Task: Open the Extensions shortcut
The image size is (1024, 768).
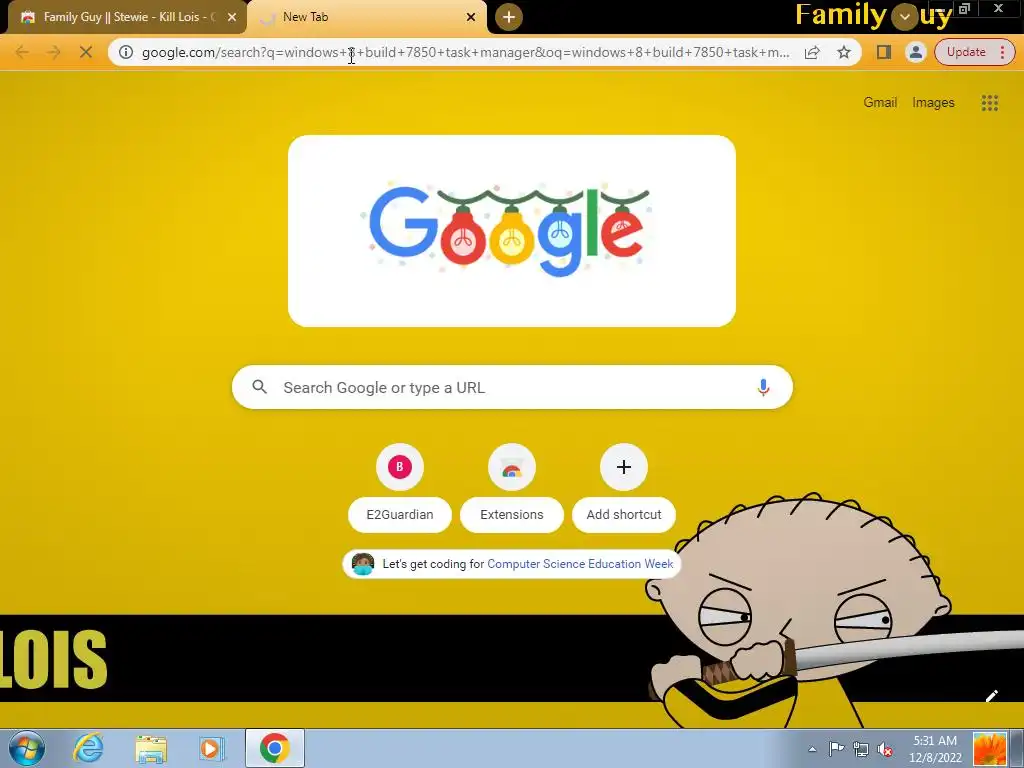Action: point(512,488)
